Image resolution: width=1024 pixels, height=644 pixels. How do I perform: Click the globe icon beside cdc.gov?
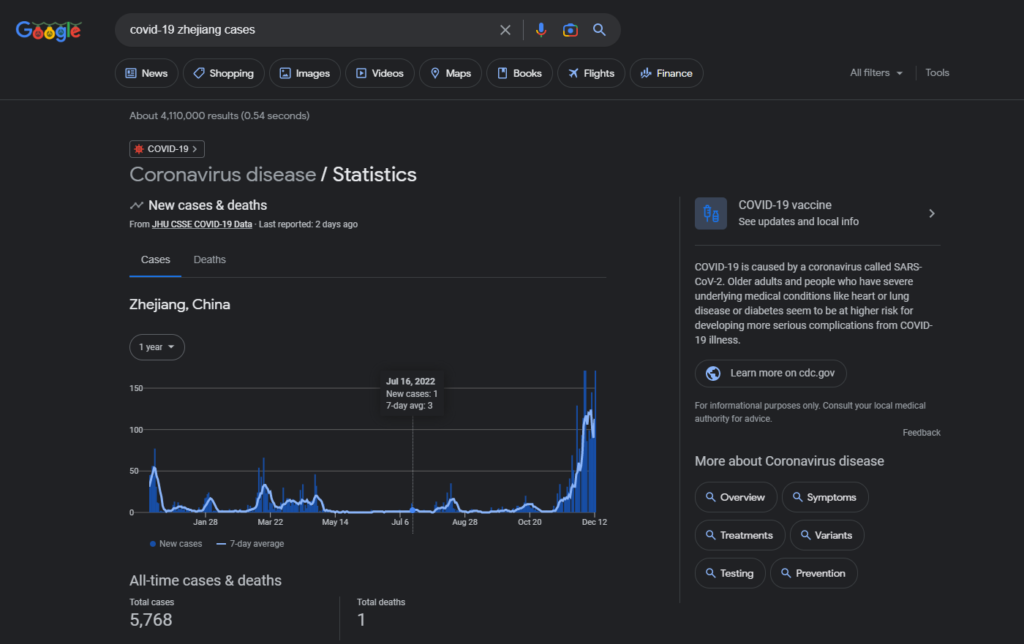coord(713,373)
